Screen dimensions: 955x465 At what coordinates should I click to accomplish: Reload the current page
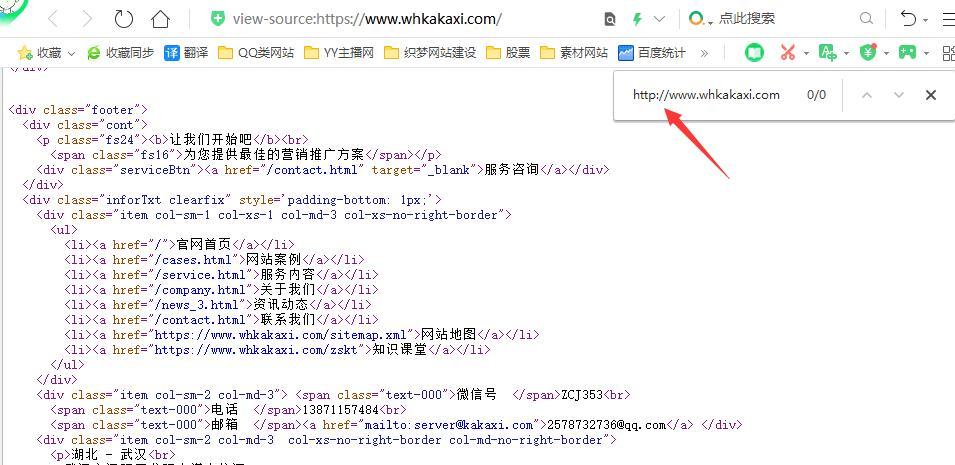[x=124, y=19]
